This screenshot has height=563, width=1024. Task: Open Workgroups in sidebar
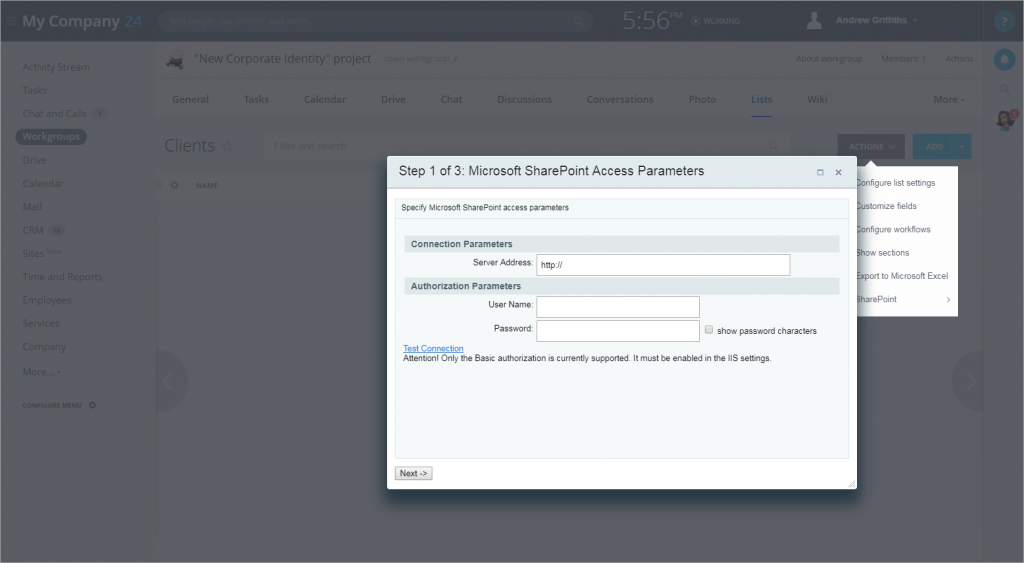51,137
